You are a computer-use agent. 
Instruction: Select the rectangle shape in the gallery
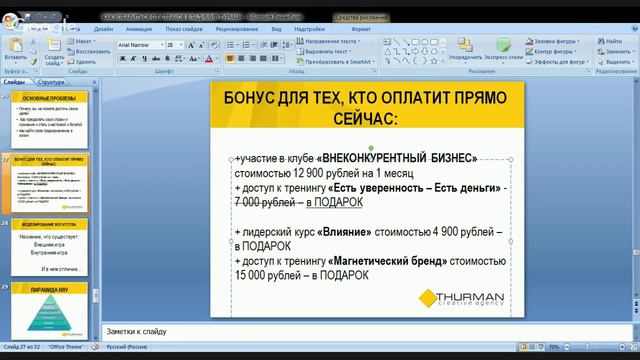416,42
